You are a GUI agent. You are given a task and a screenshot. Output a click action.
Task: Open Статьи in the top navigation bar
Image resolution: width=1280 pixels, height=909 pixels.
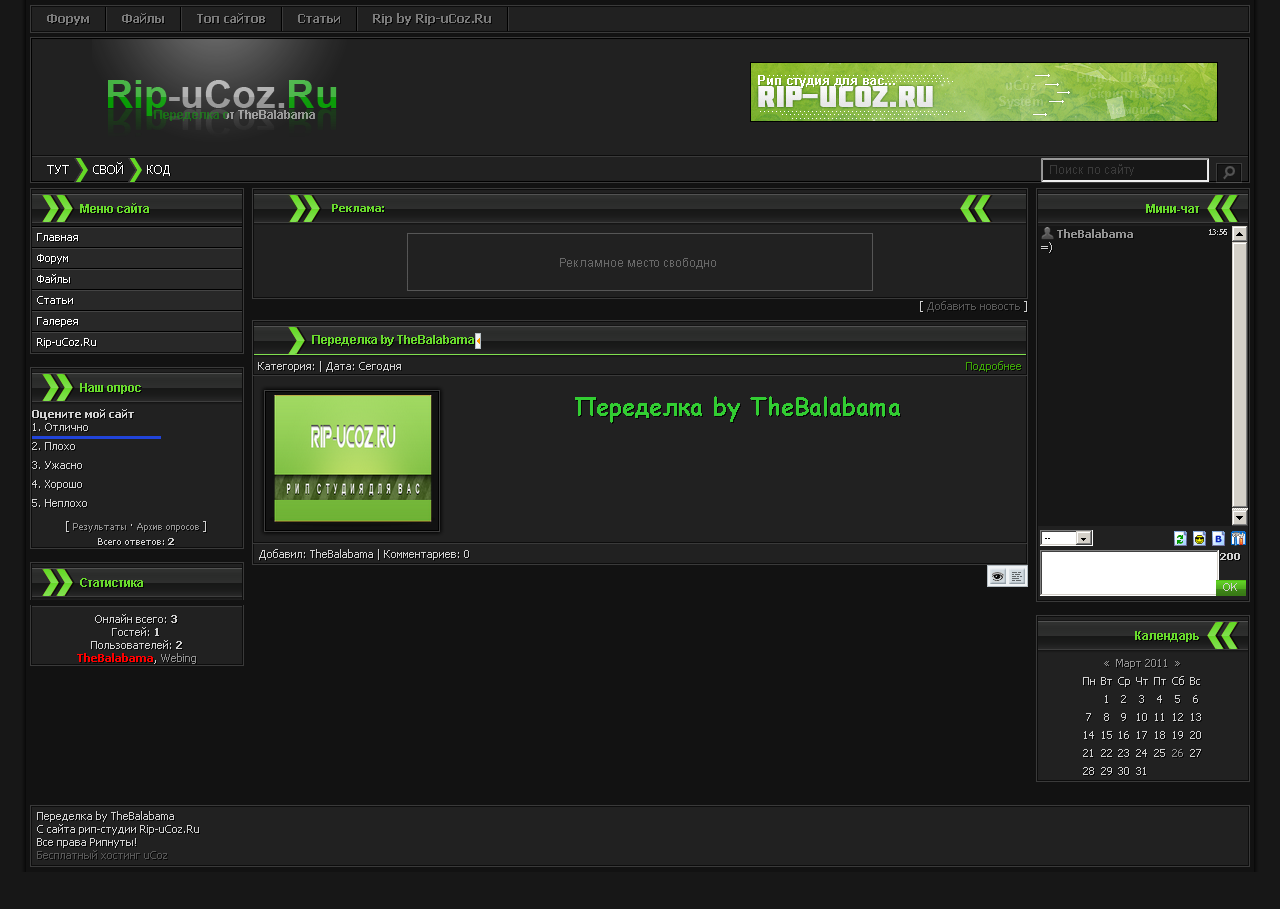click(x=319, y=19)
